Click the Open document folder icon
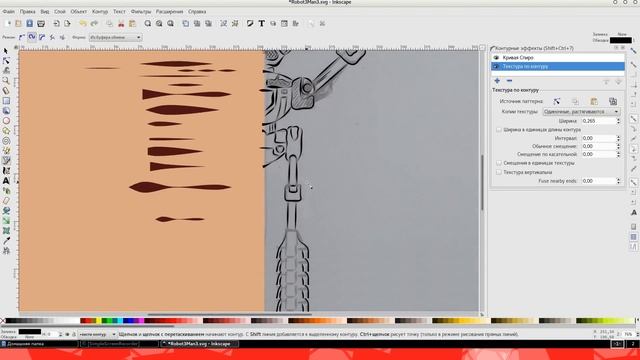This screenshot has height=360, width=640. click(18, 24)
